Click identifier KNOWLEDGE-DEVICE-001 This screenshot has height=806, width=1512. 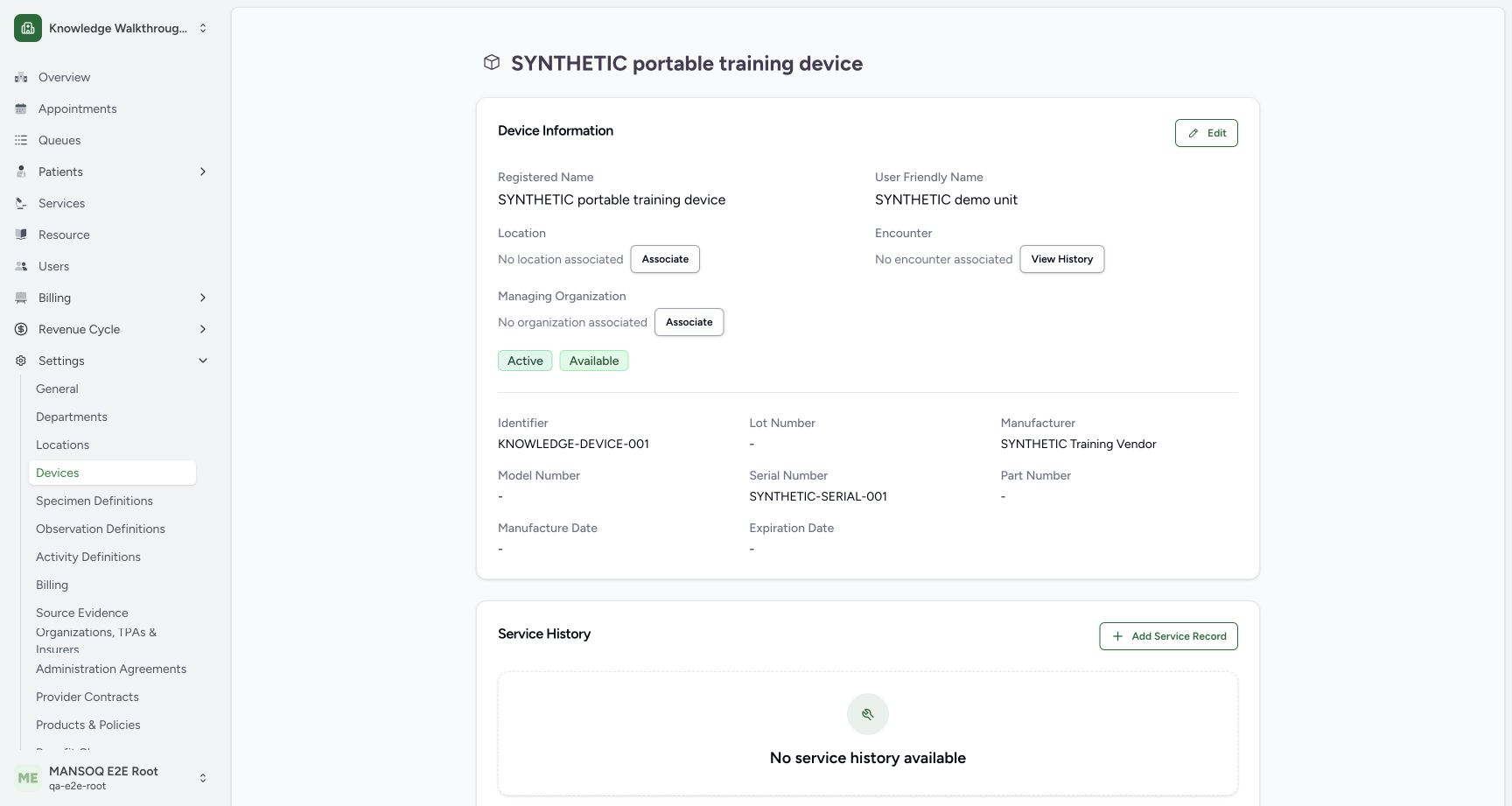(x=573, y=444)
